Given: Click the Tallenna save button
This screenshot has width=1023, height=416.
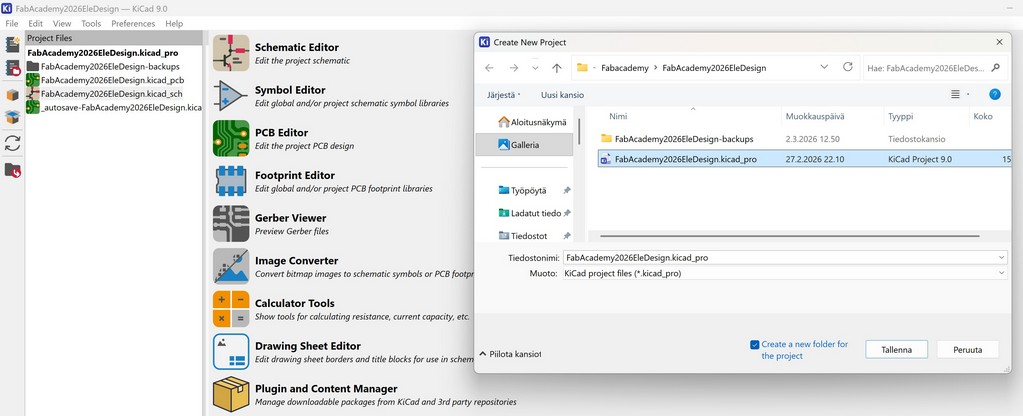Looking at the screenshot, I should (896, 350).
